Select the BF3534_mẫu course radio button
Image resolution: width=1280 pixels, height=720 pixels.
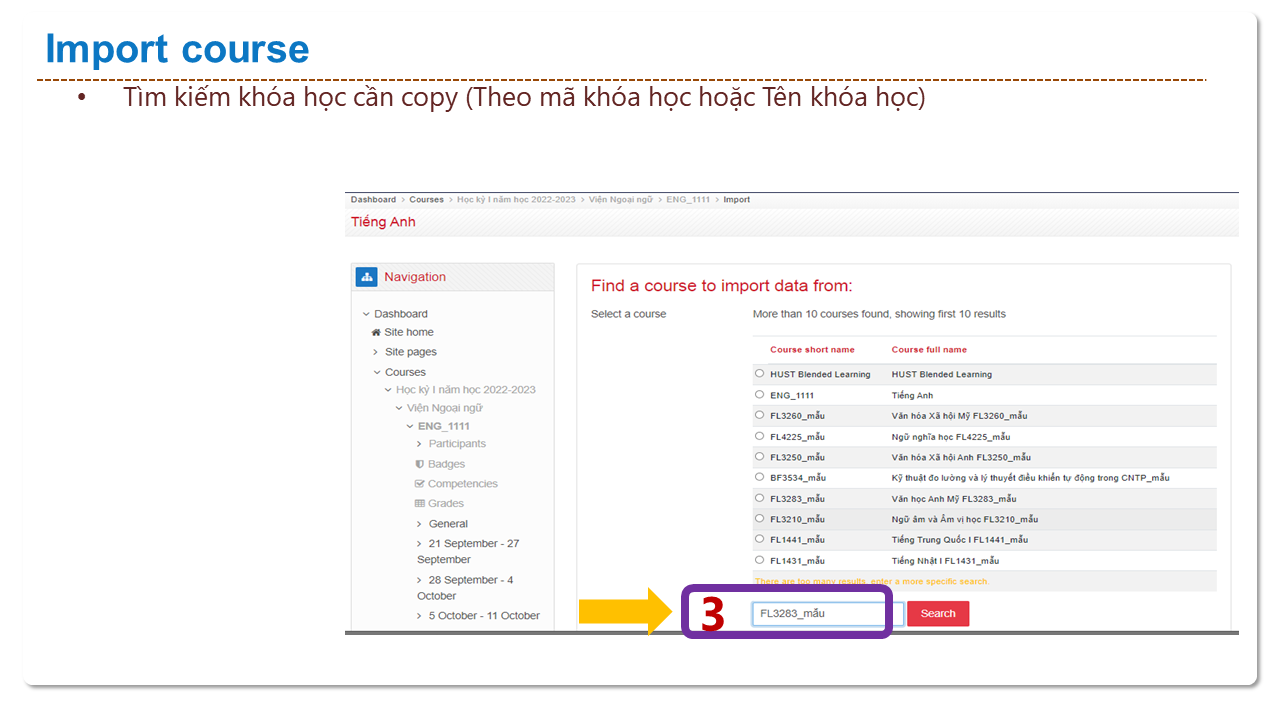(760, 477)
